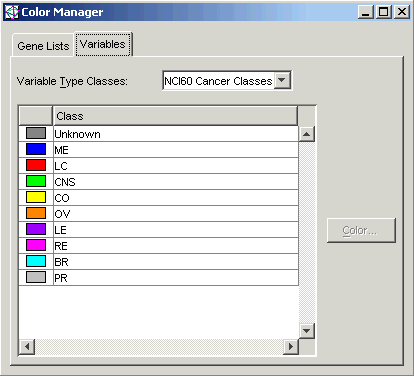Select the magenta RE color swatch
The image size is (414, 376).
[x=36, y=245]
